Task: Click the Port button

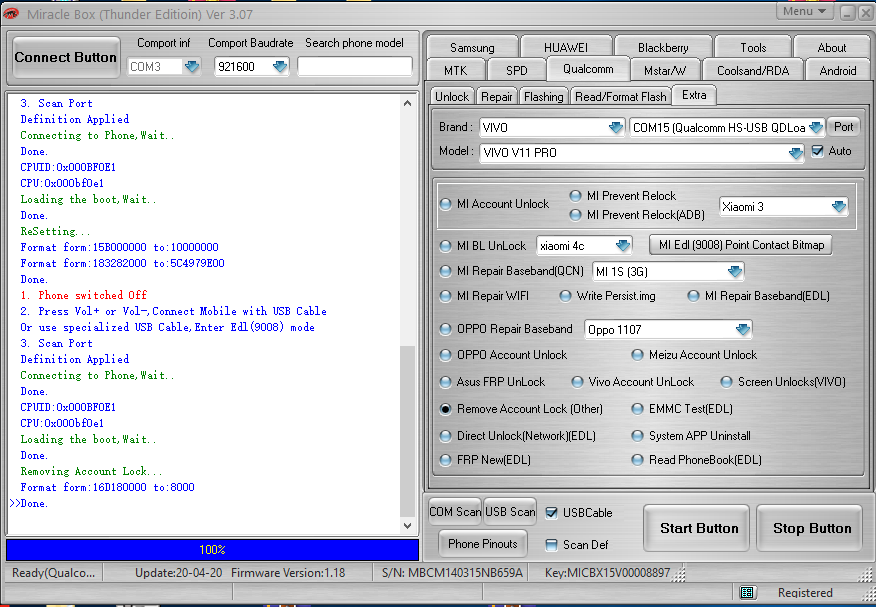Action: tap(843, 127)
